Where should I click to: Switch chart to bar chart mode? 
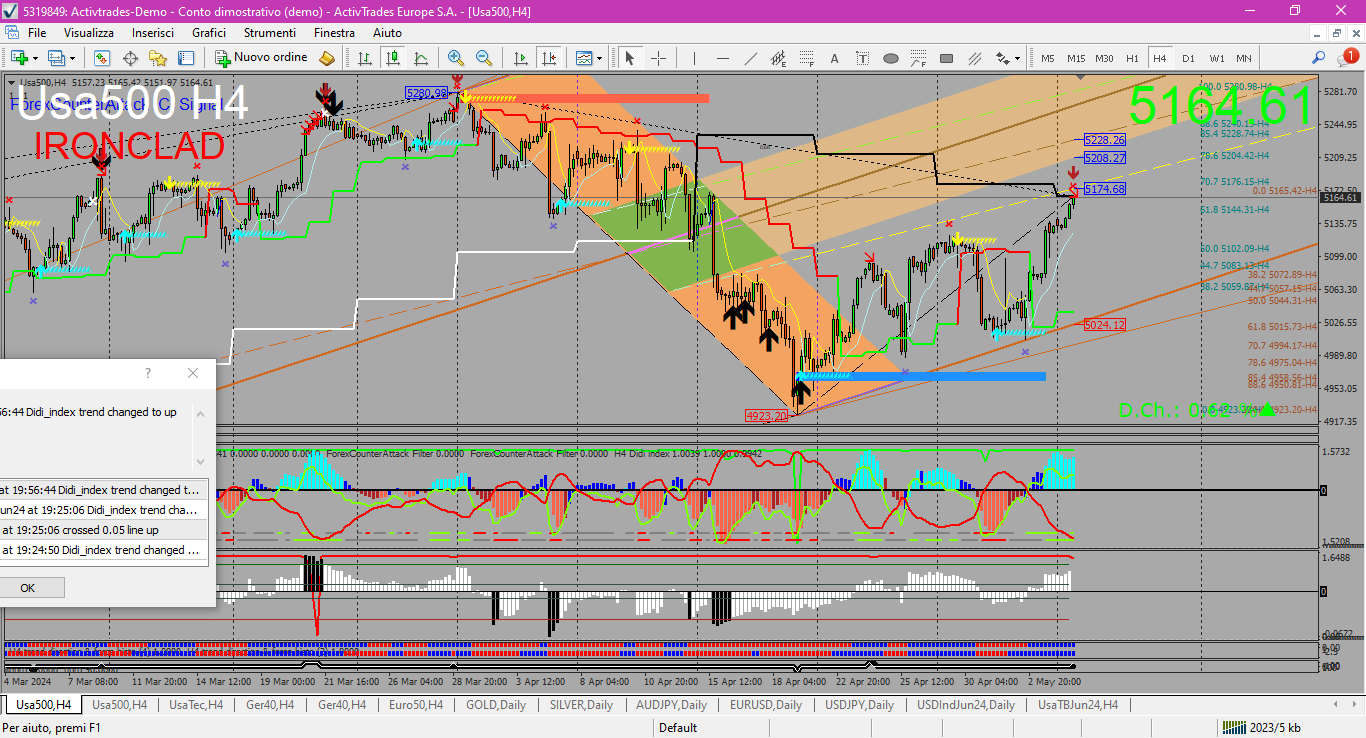pyautogui.click(x=365, y=58)
